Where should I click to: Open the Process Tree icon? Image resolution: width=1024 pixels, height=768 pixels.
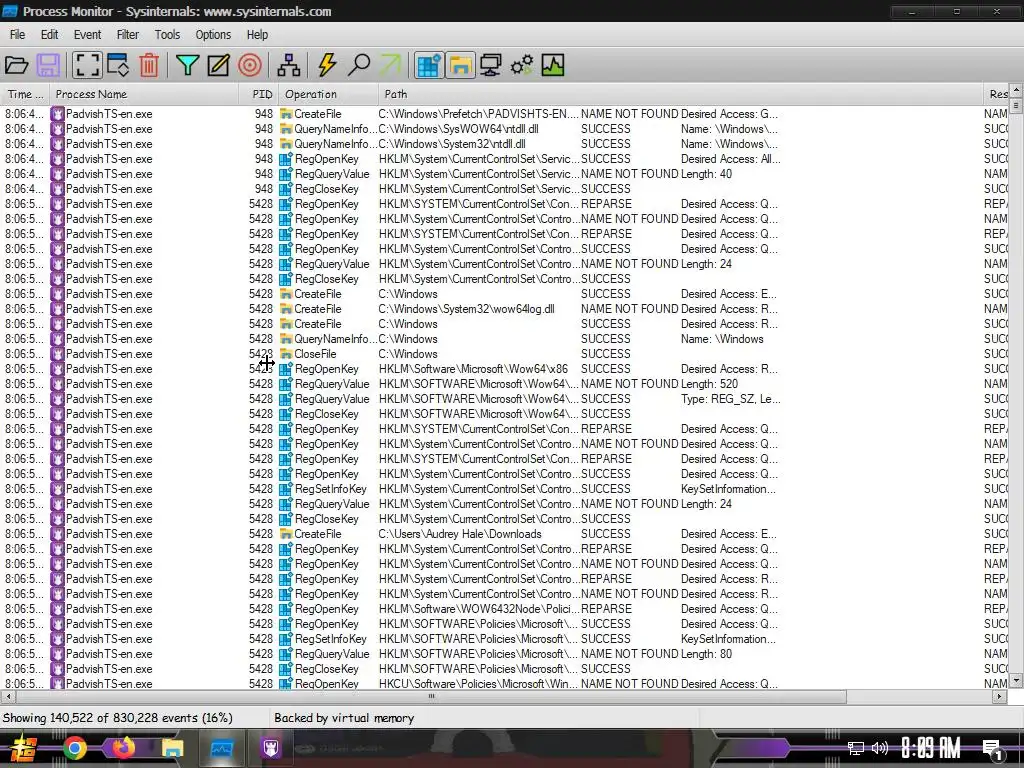tap(289, 65)
